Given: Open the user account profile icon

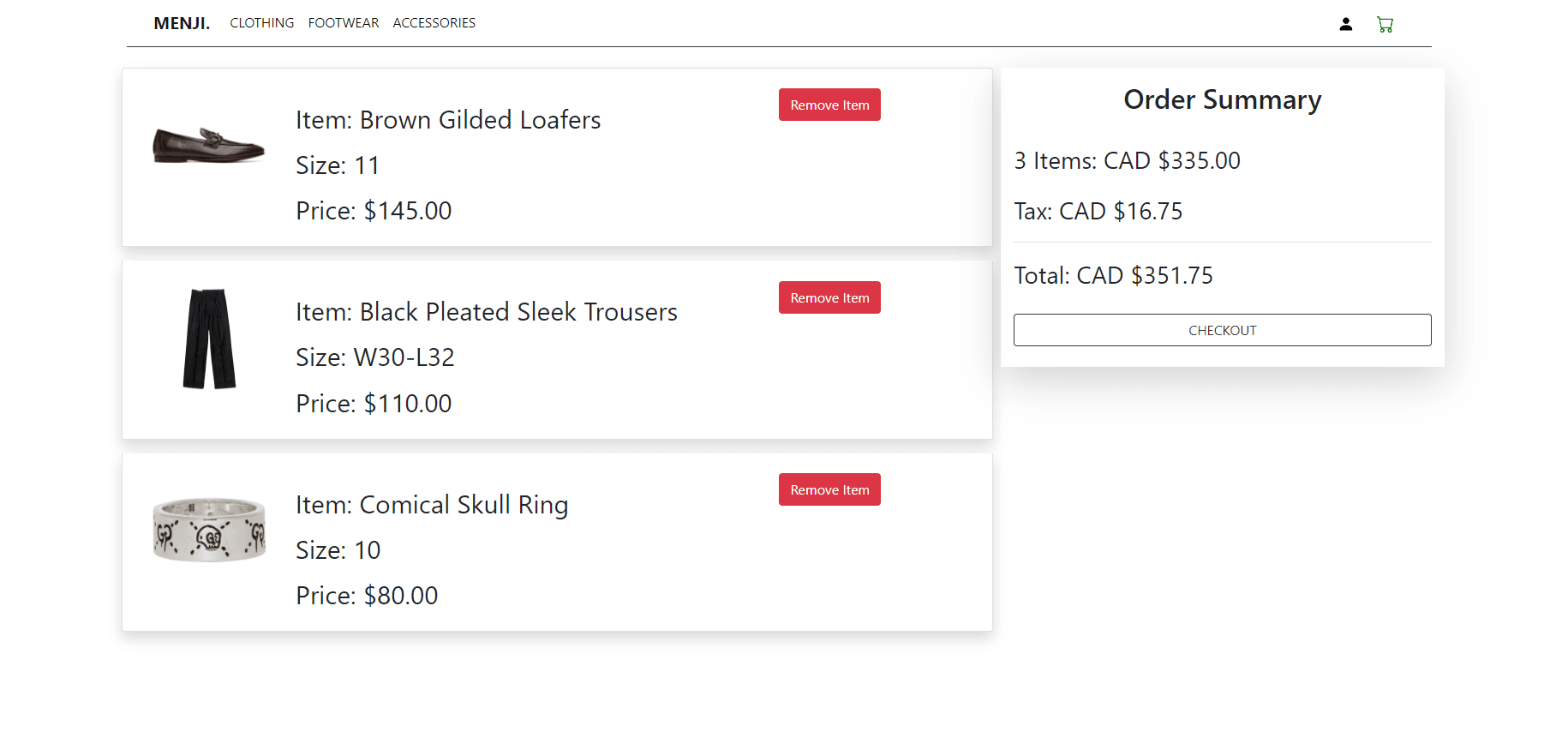Looking at the screenshot, I should pos(1345,24).
